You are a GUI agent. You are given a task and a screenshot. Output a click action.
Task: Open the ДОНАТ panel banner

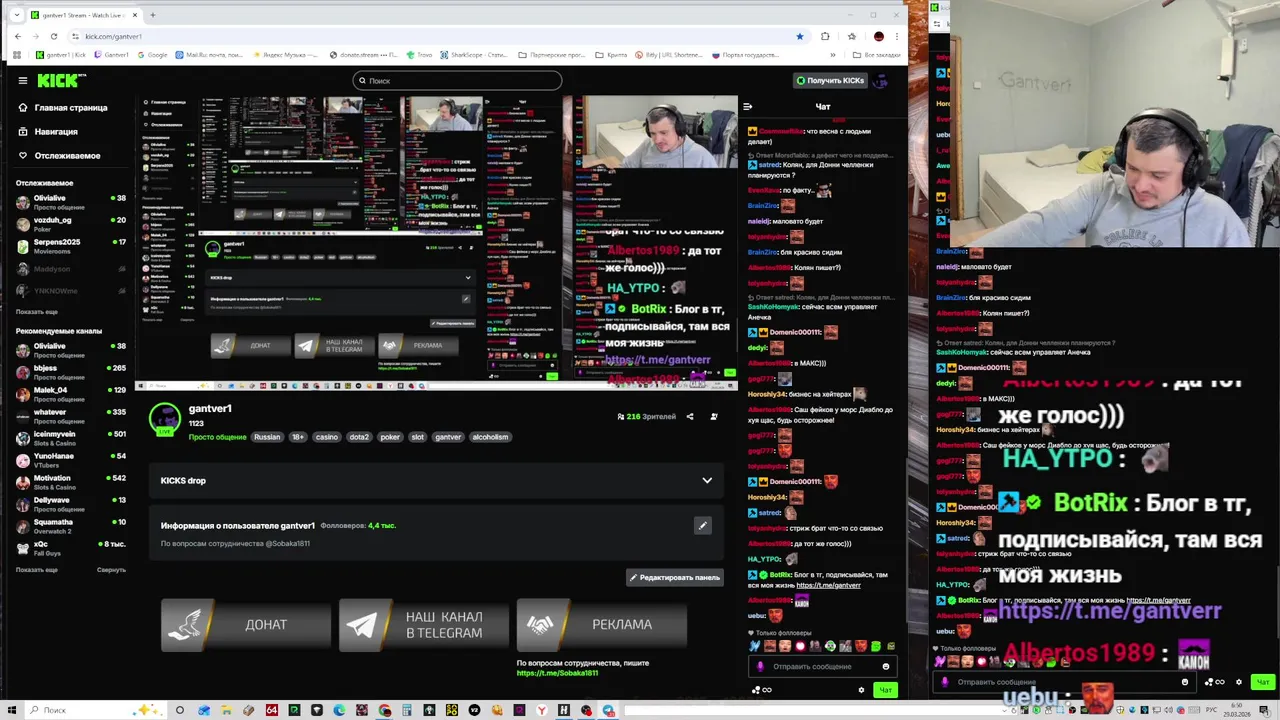(245, 625)
